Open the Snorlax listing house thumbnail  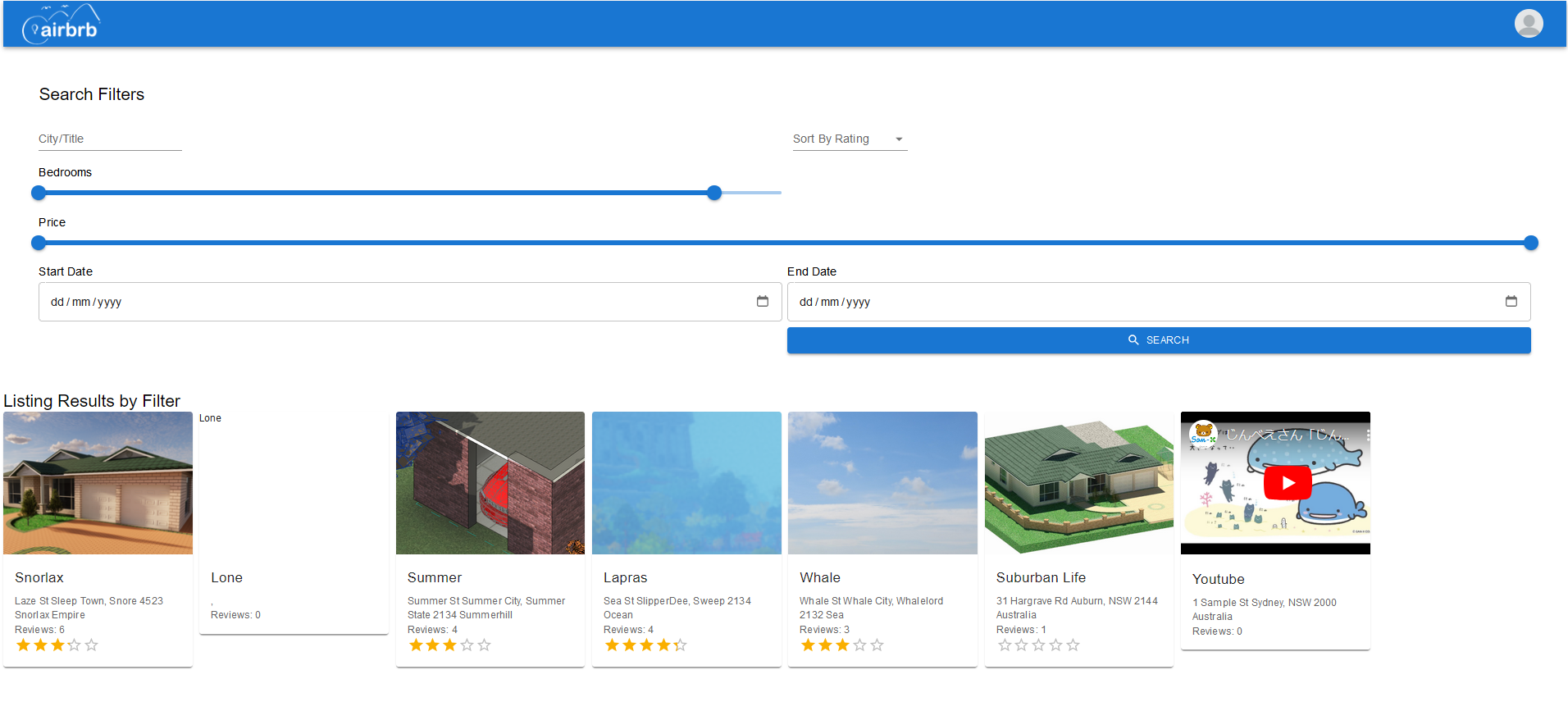click(98, 483)
